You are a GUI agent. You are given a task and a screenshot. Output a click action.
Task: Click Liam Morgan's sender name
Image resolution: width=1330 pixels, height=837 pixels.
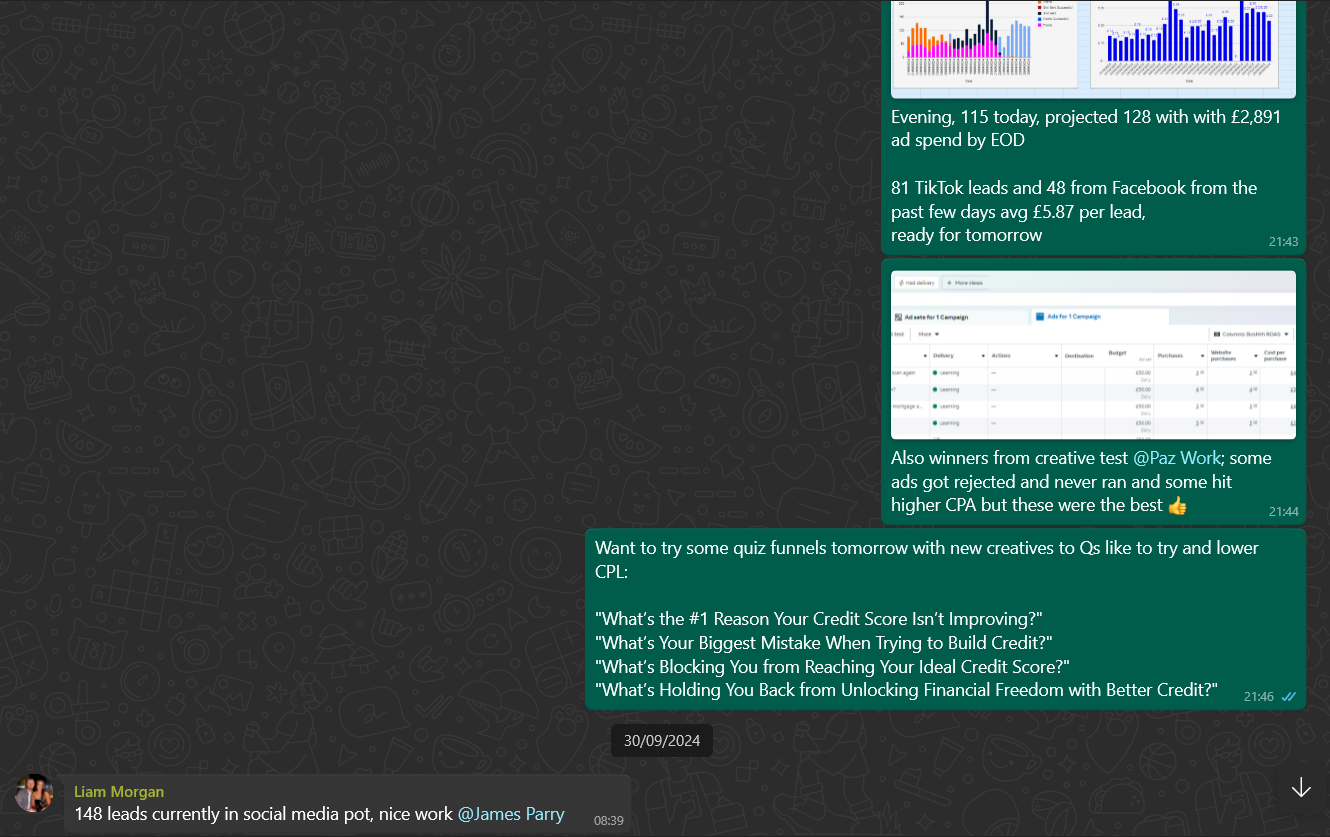tap(119, 792)
